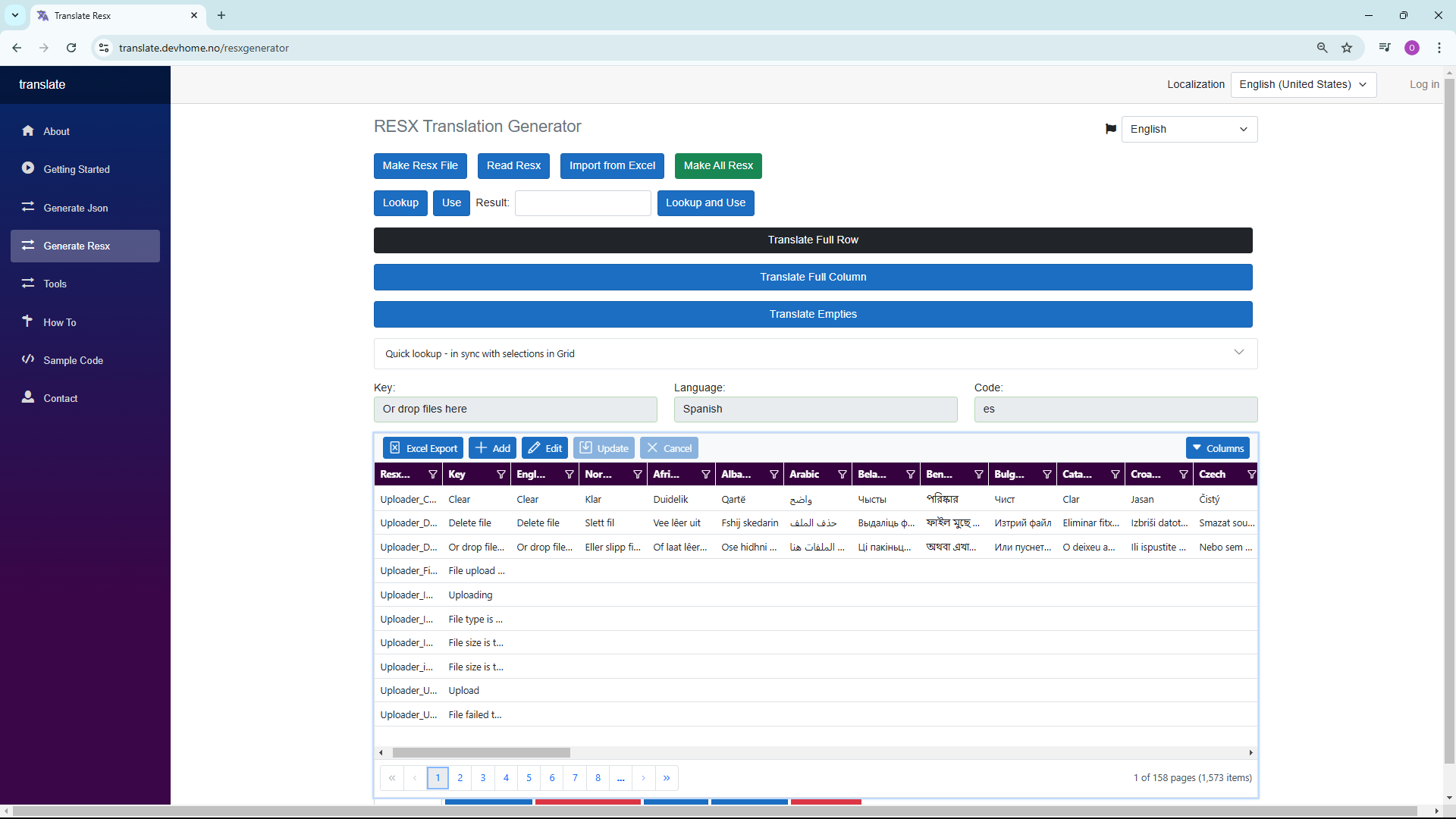The width and height of the screenshot is (1456, 819).
Task: Go to Generate Json in sidebar
Action: pyautogui.click(x=85, y=208)
